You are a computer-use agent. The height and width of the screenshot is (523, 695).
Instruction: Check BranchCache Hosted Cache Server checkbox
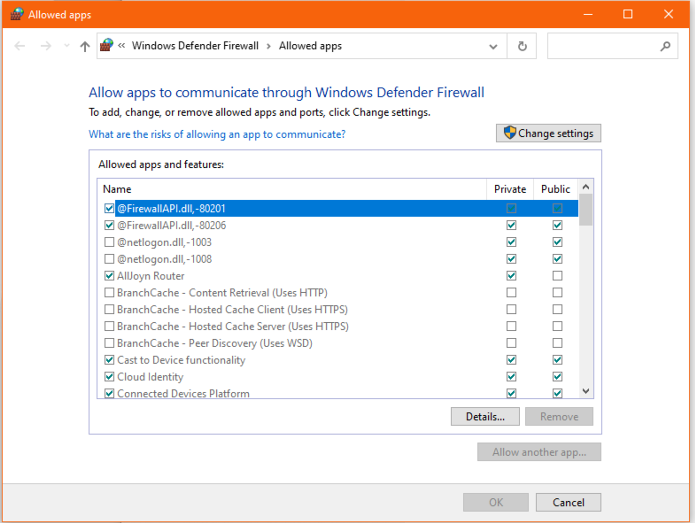coord(109,326)
